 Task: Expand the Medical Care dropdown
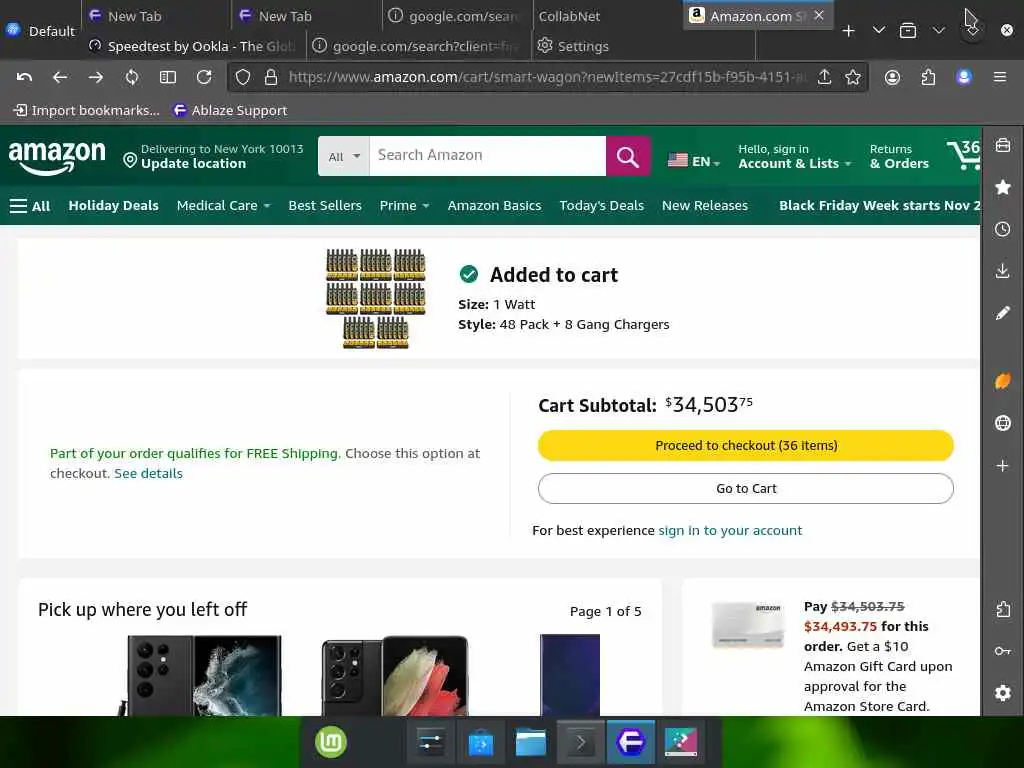[x=223, y=206]
